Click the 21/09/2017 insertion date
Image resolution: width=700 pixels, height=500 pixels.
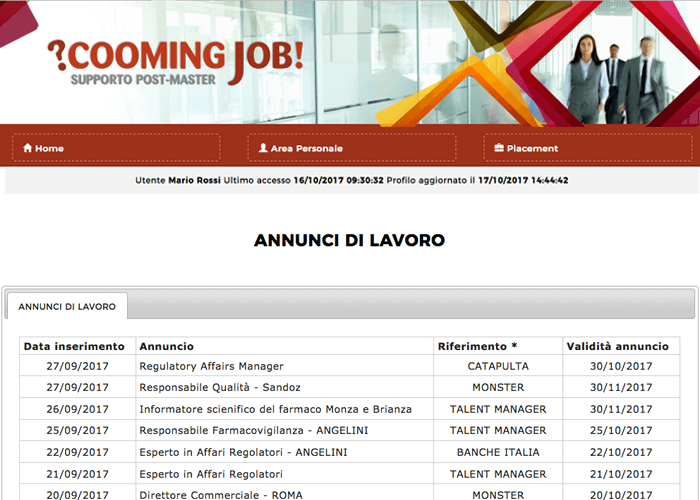click(77, 474)
